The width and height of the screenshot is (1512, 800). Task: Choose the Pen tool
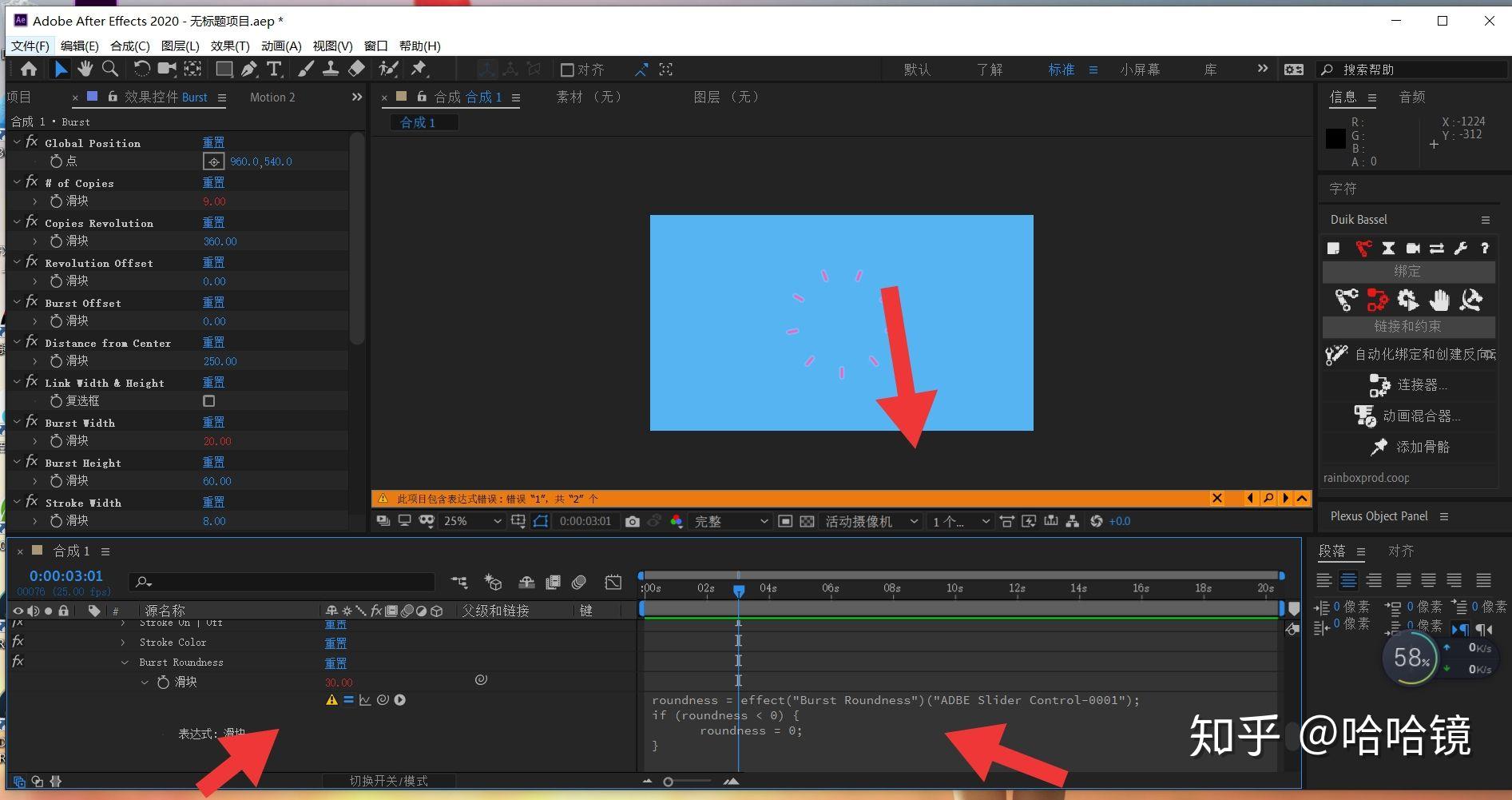pyautogui.click(x=249, y=70)
